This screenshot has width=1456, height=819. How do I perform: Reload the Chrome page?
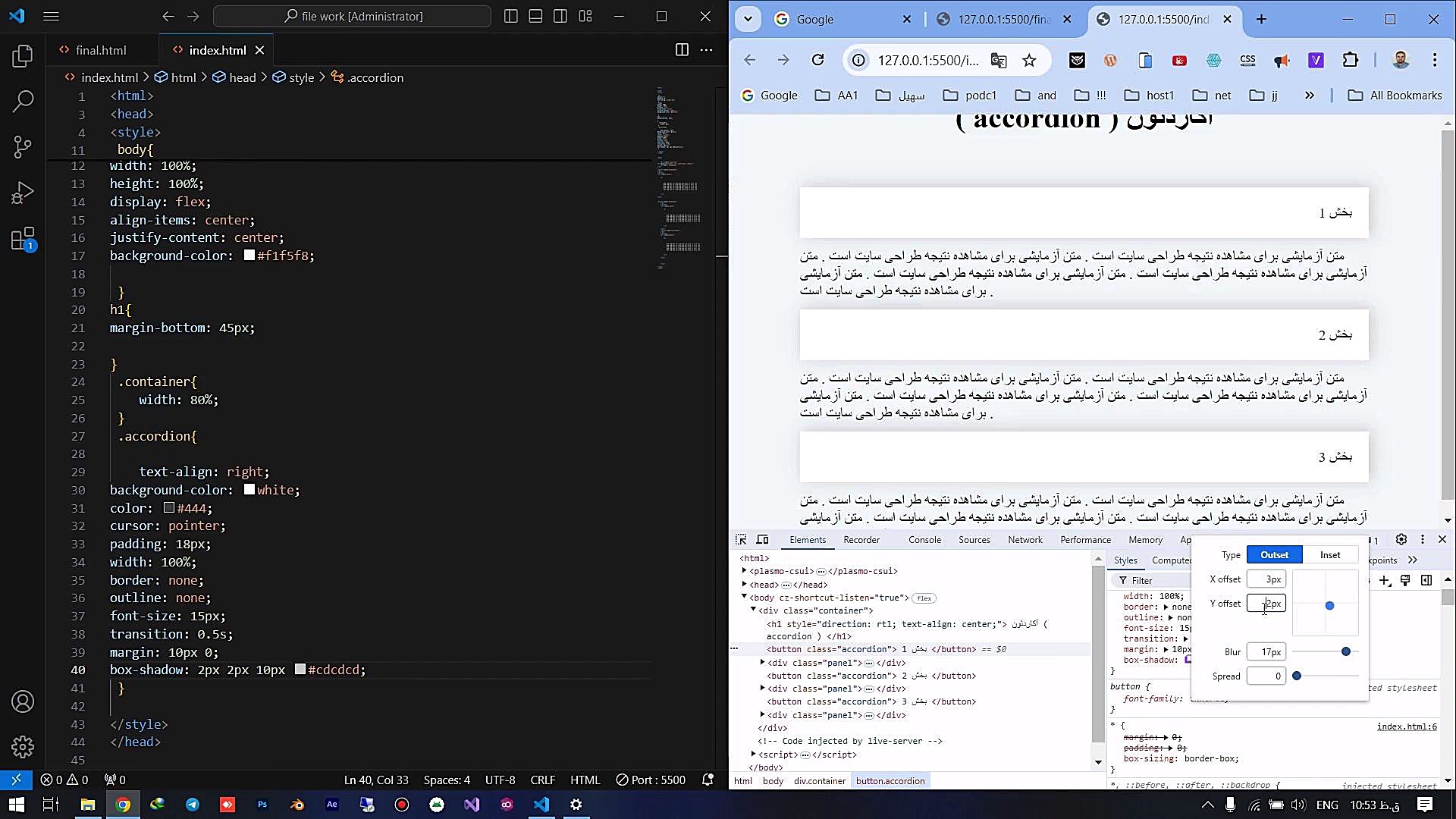click(x=817, y=60)
